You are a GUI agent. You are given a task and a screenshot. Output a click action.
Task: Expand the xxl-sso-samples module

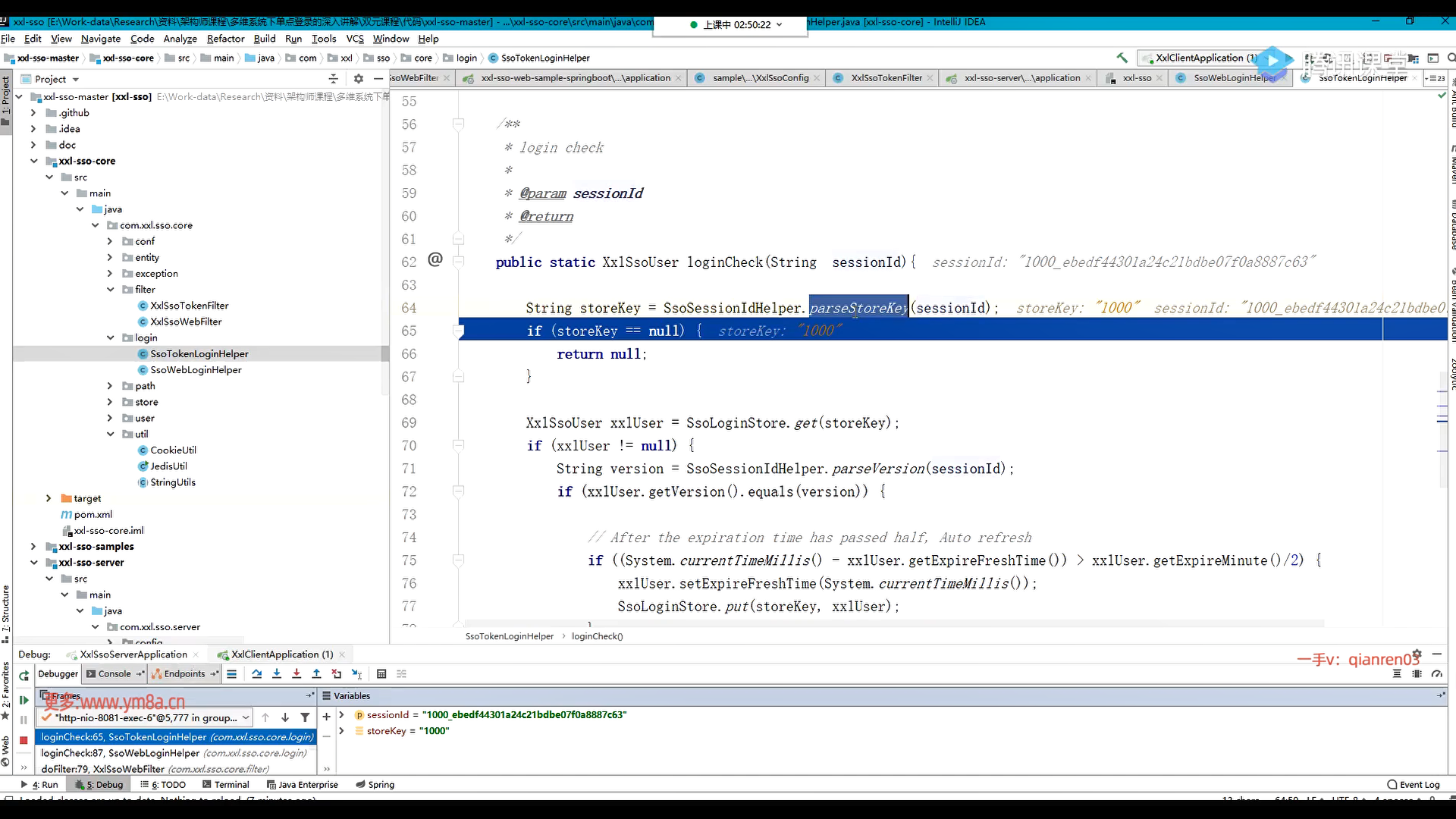33,547
